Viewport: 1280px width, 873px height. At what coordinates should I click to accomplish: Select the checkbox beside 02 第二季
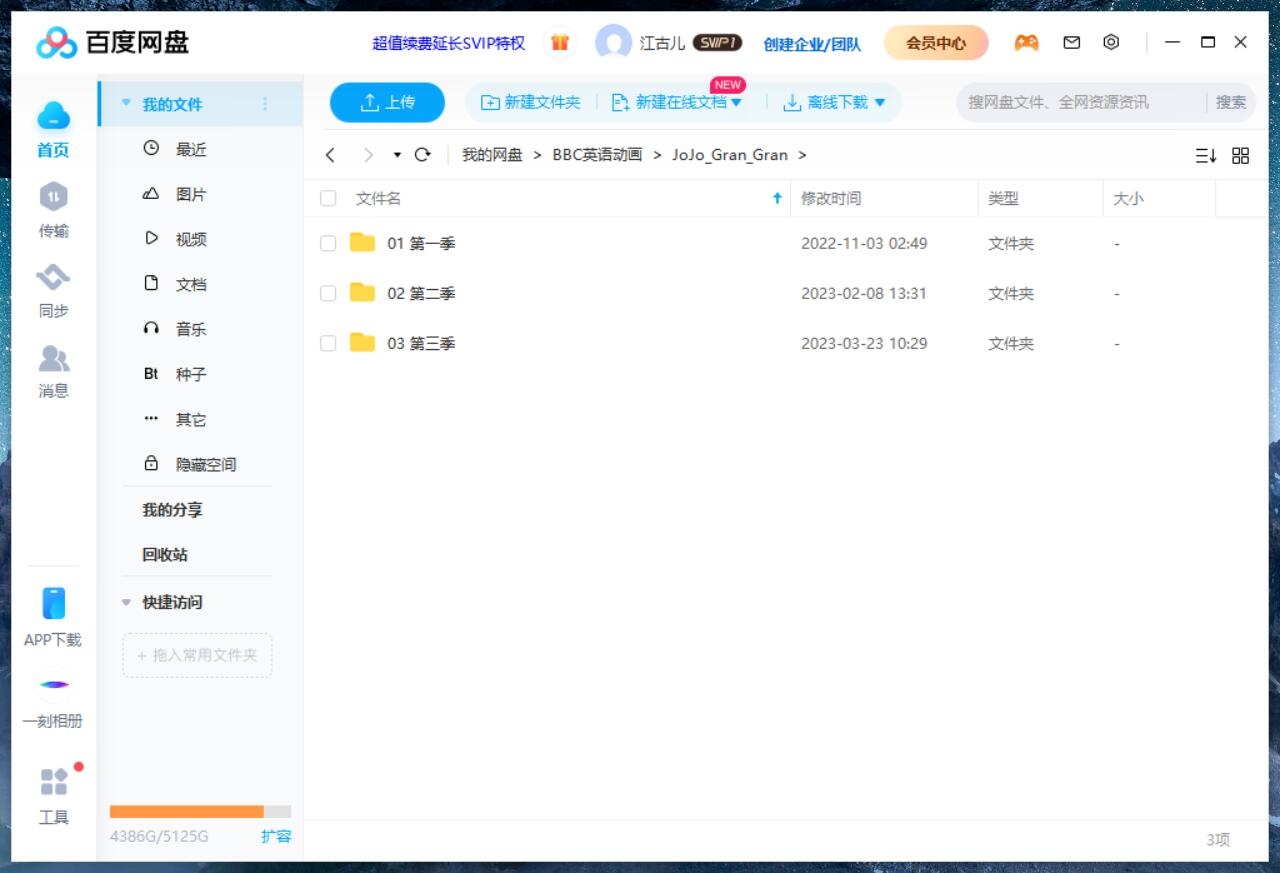pyautogui.click(x=328, y=293)
